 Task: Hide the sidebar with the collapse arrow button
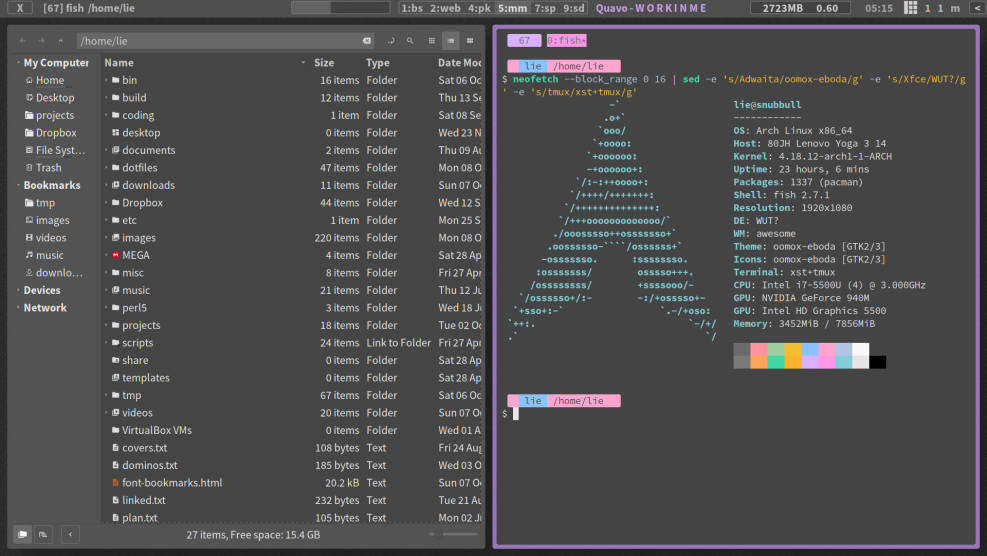pos(70,535)
